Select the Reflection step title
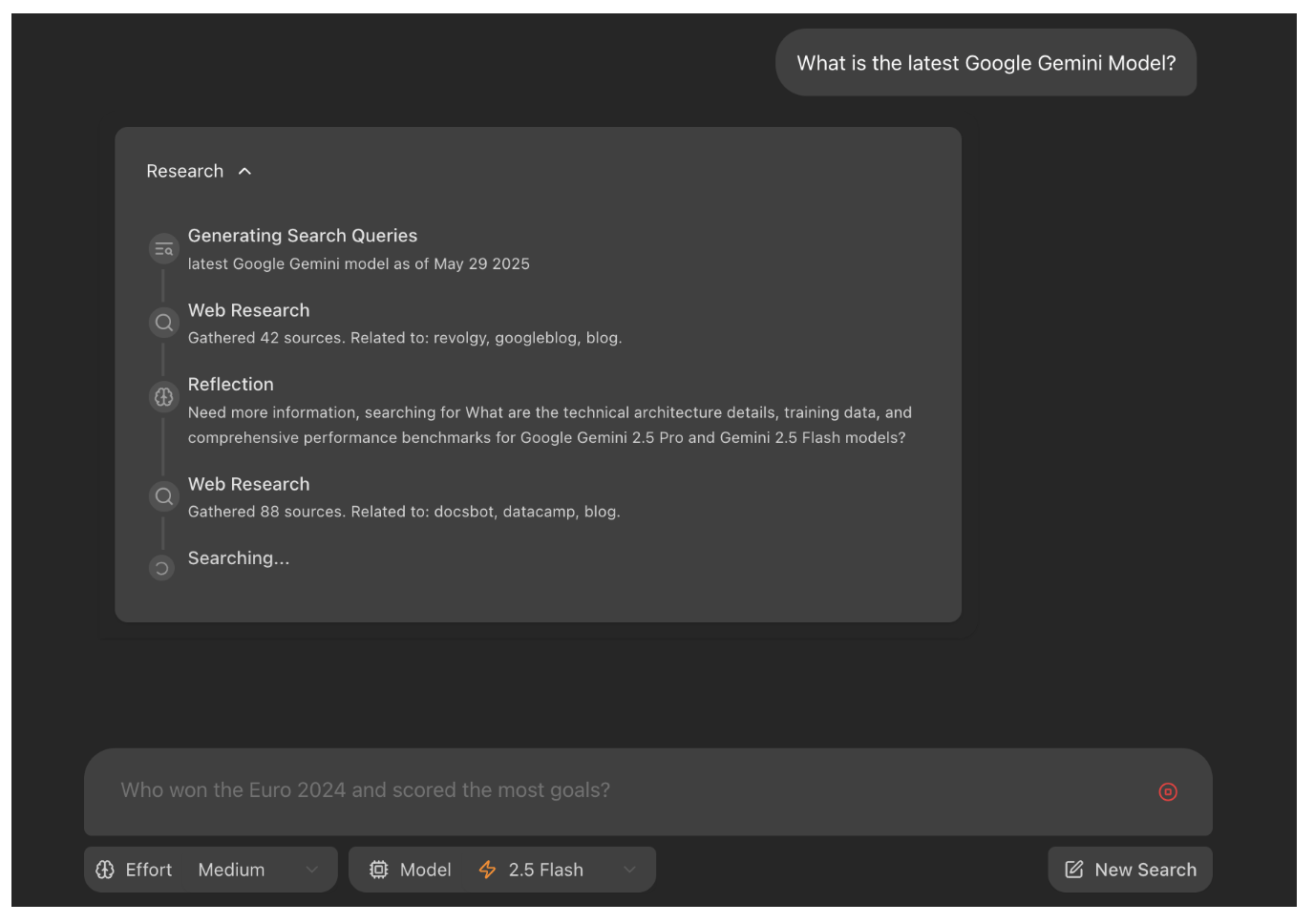The height and width of the screenshot is (924, 1314). tap(230, 385)
